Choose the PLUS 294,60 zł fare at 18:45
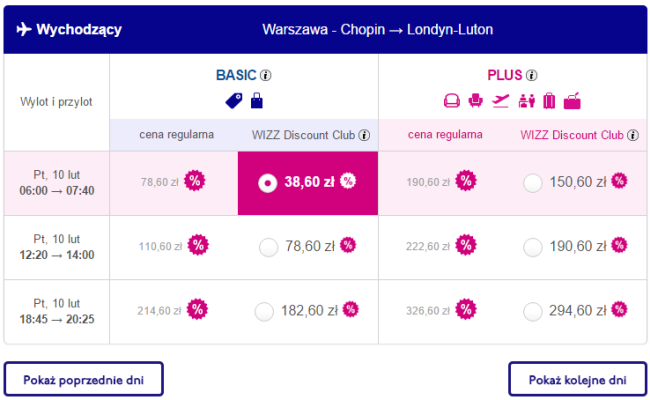Image resolution: width=650 pixels, height=400 pixels. click(533, 311)
